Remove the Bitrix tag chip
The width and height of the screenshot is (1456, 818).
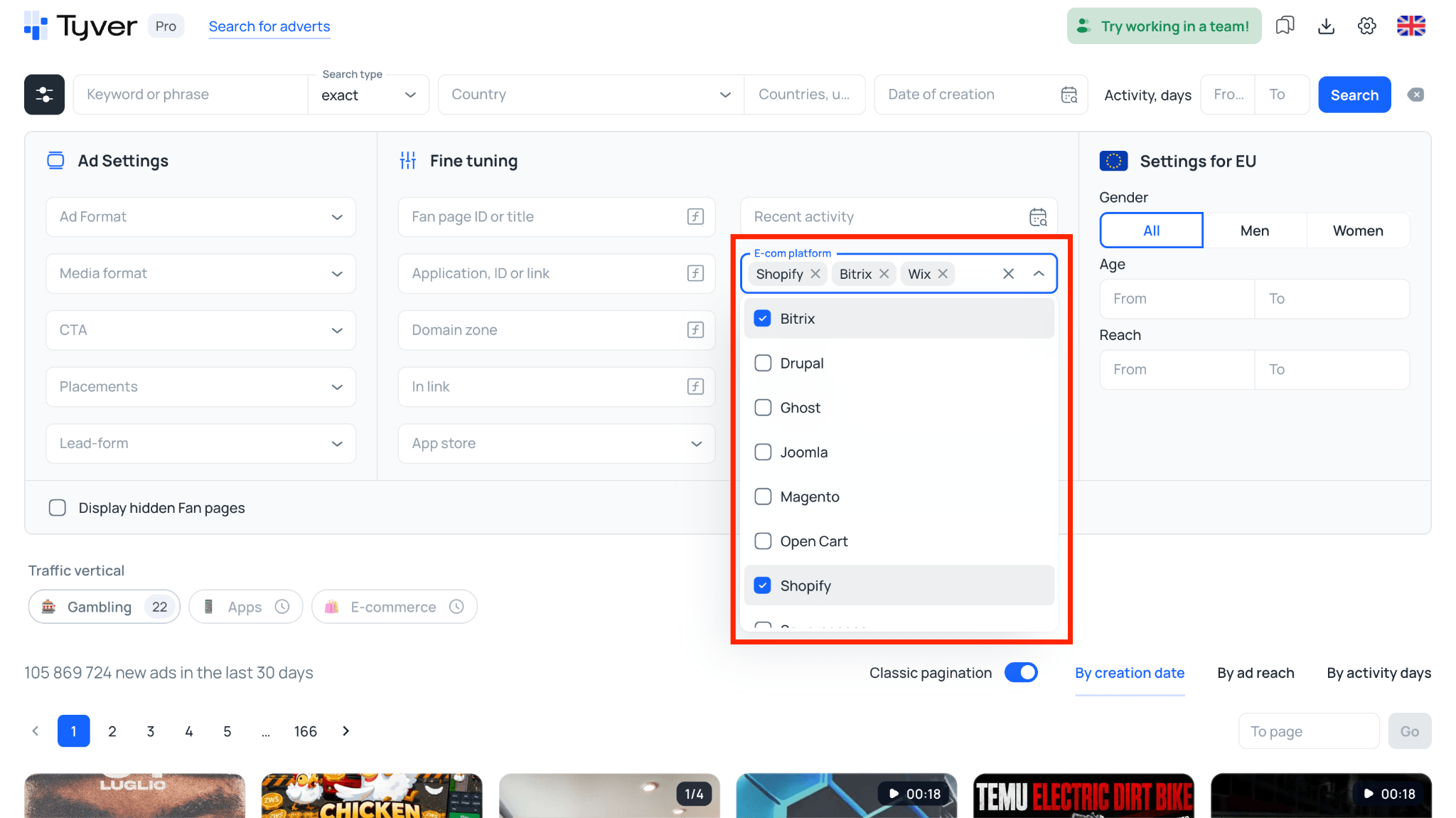click(884, 274)
